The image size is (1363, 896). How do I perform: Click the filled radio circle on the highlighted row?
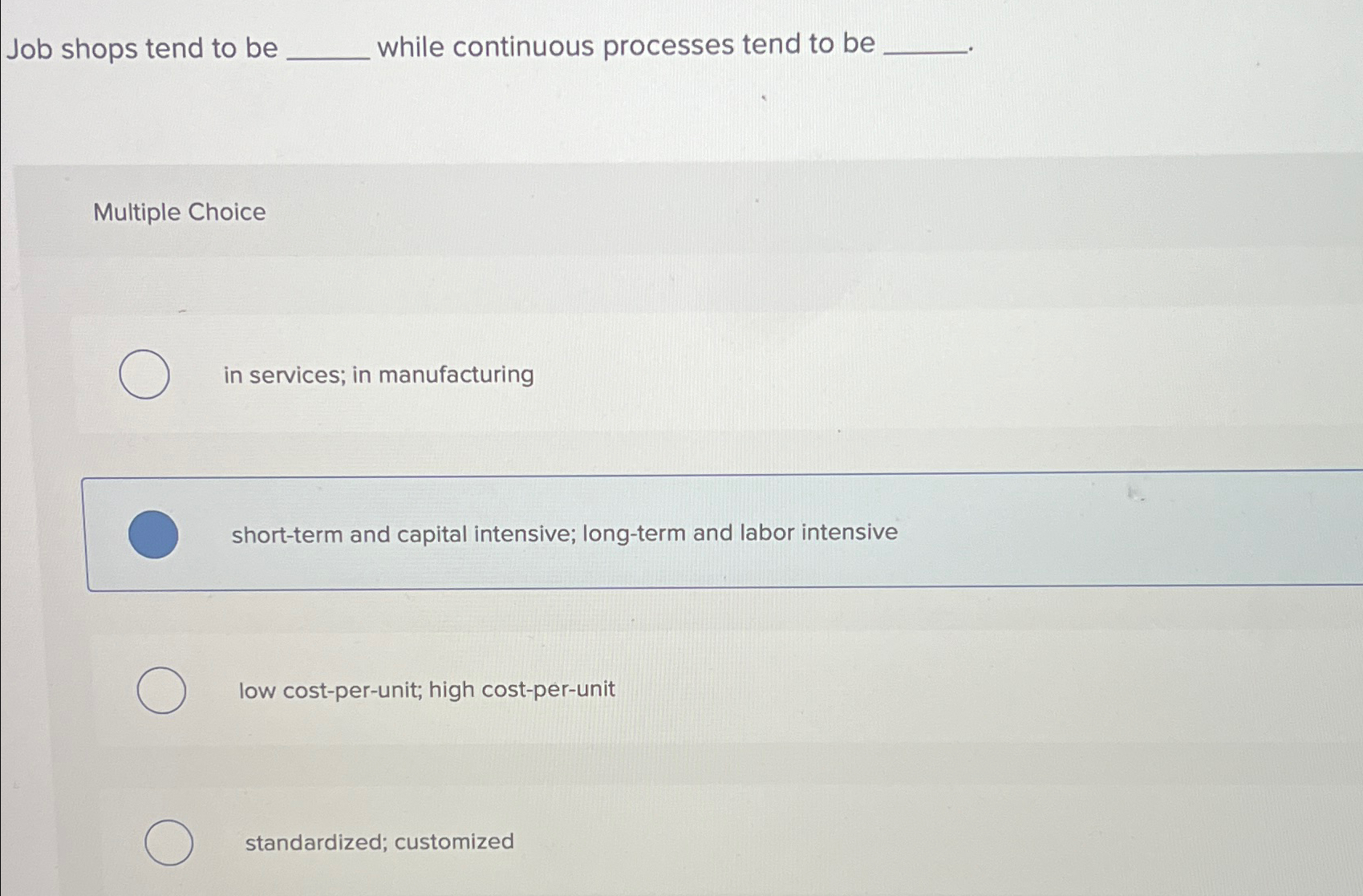(x=152, y=533)
